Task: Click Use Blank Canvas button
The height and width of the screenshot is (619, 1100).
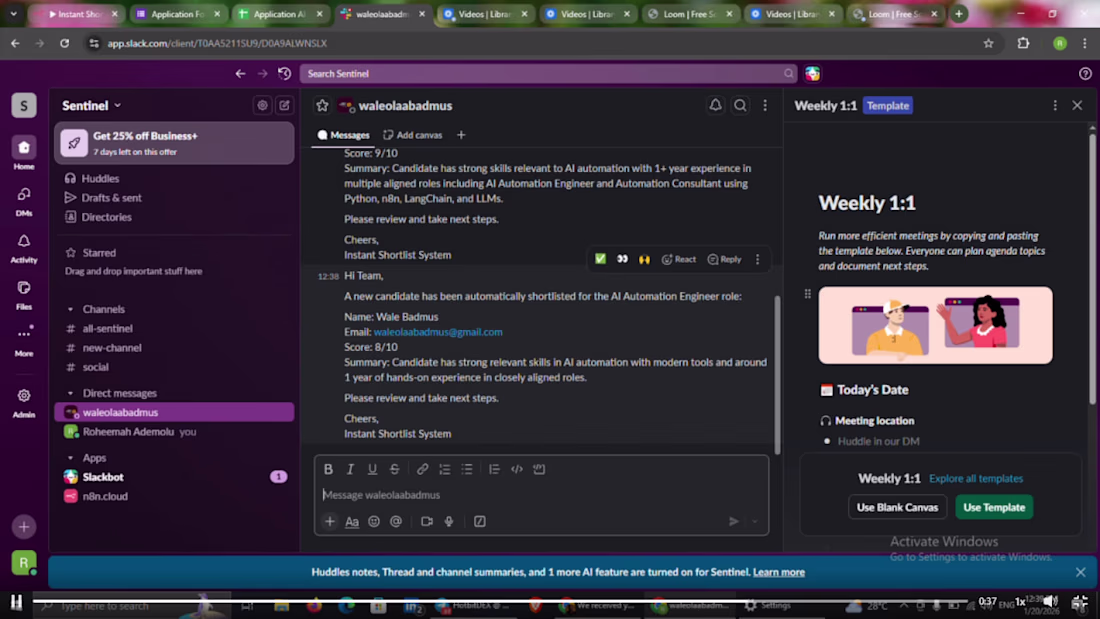Action: pyautogui.click(x=897, y=507)
